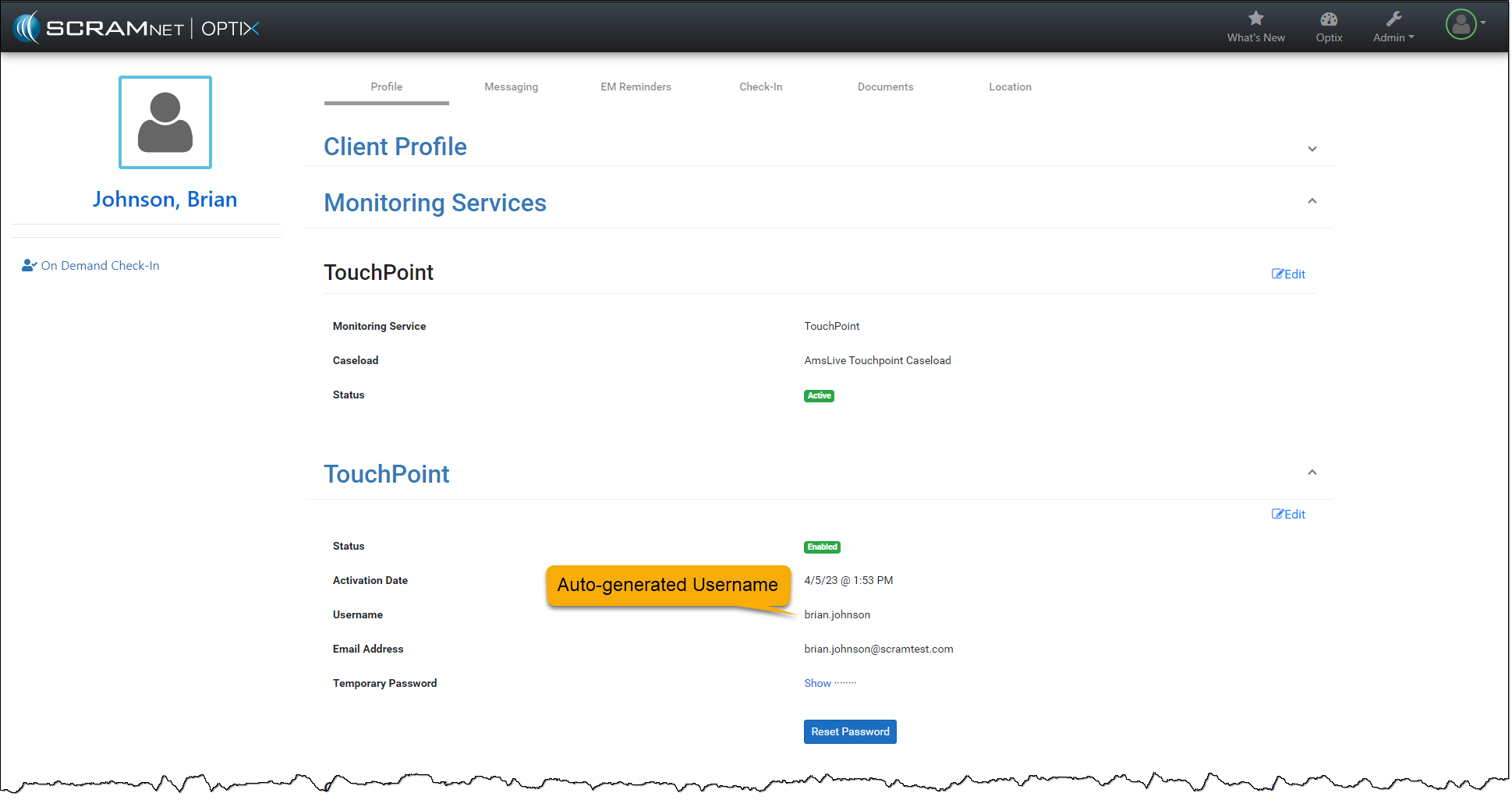Open the EM Reminders tab

pyautogui.click(x=636, y=87)
